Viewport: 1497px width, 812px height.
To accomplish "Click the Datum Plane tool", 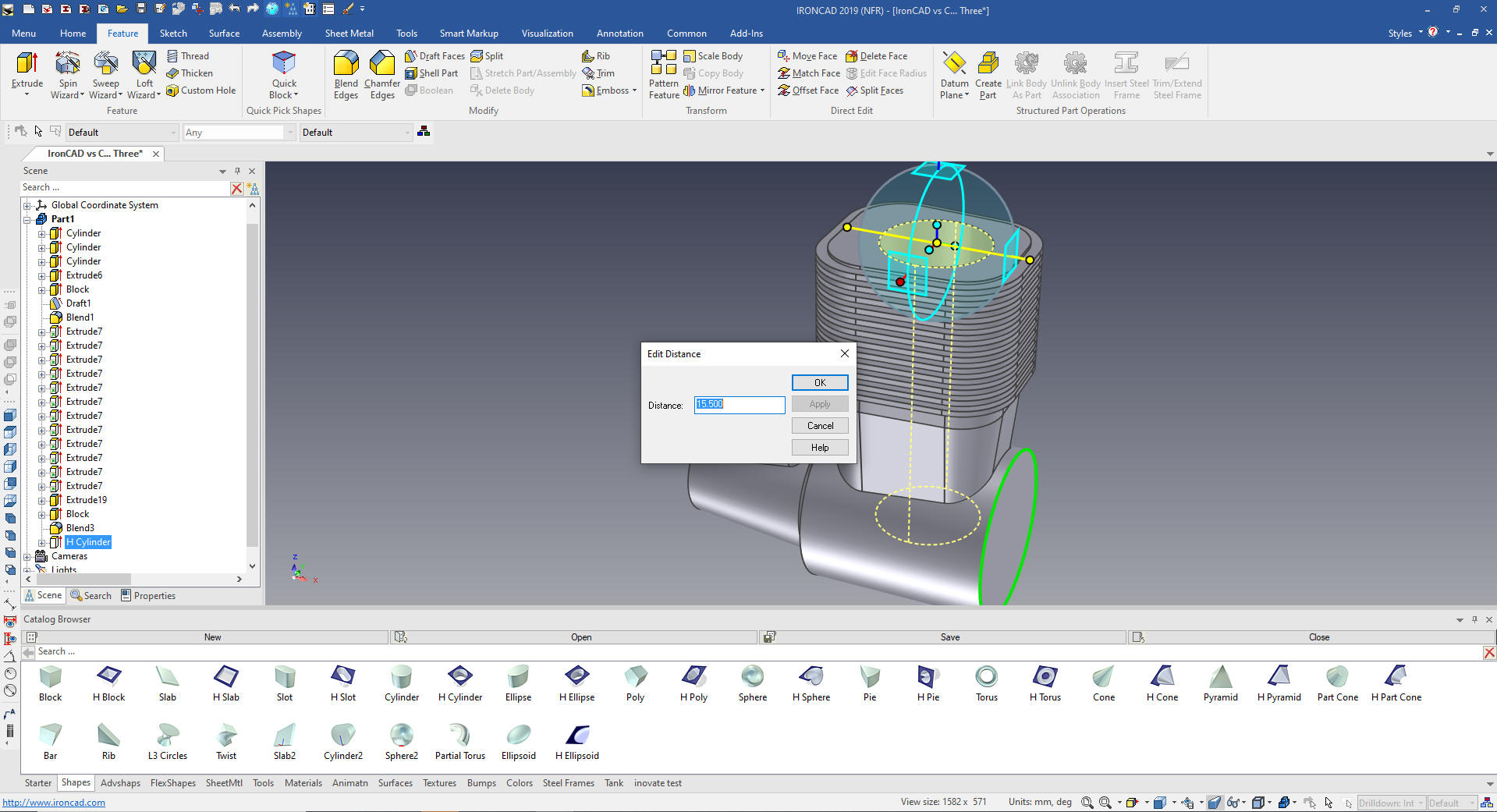I will pyautogui.click(x=954, y=74).
